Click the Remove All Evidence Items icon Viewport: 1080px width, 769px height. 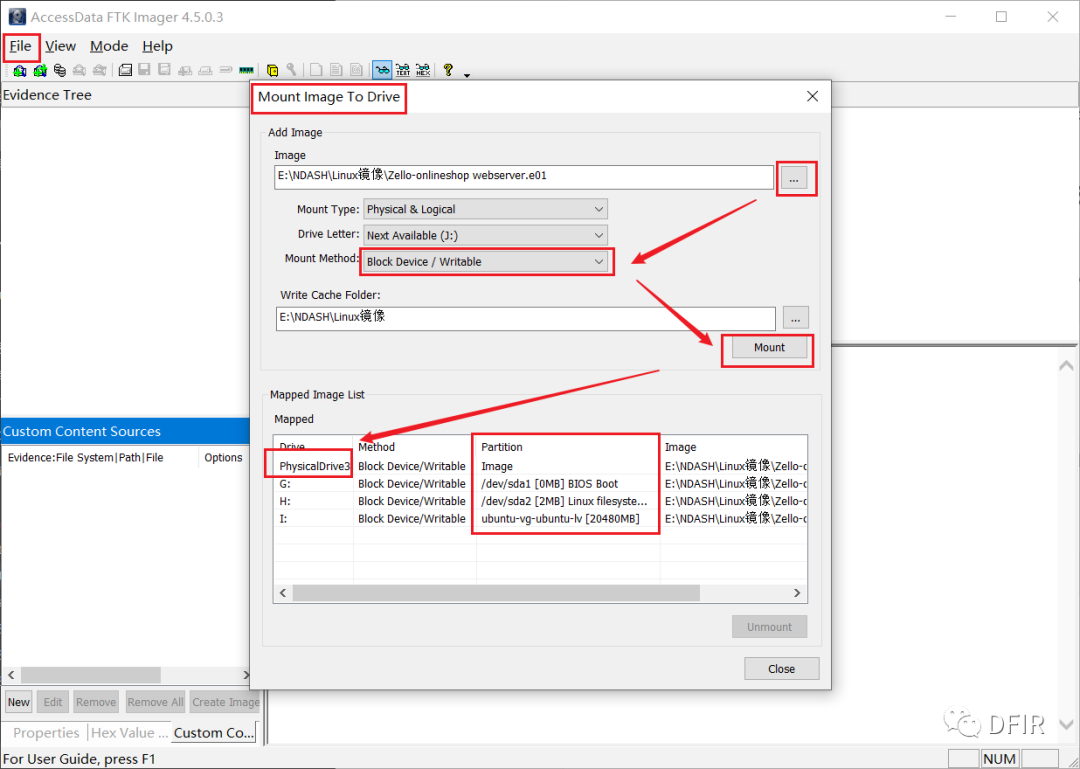pyautogui.click(x=100, y=70)
